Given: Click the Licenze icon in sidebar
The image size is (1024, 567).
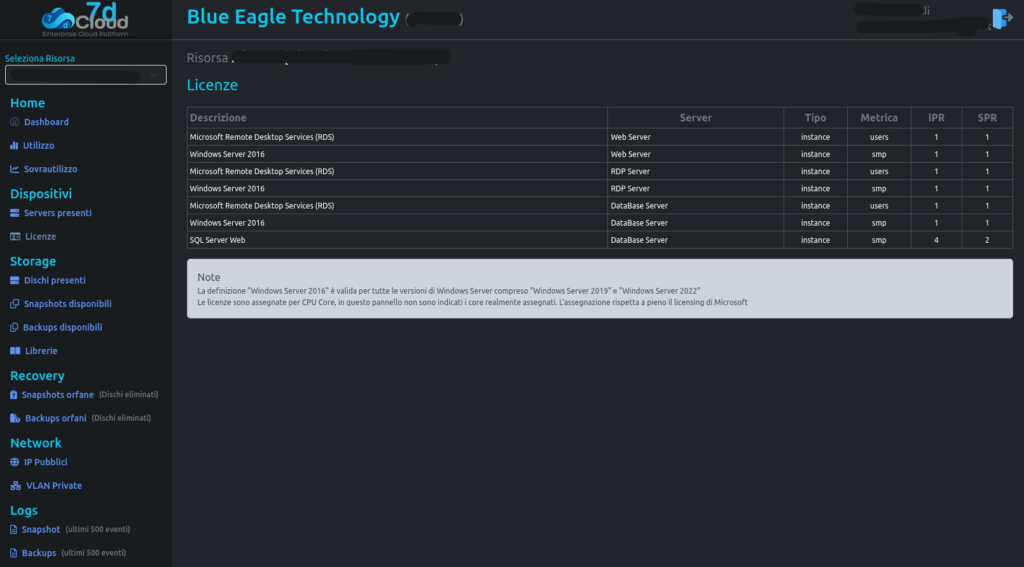Looking at the screenshot, I should point(14,237).
